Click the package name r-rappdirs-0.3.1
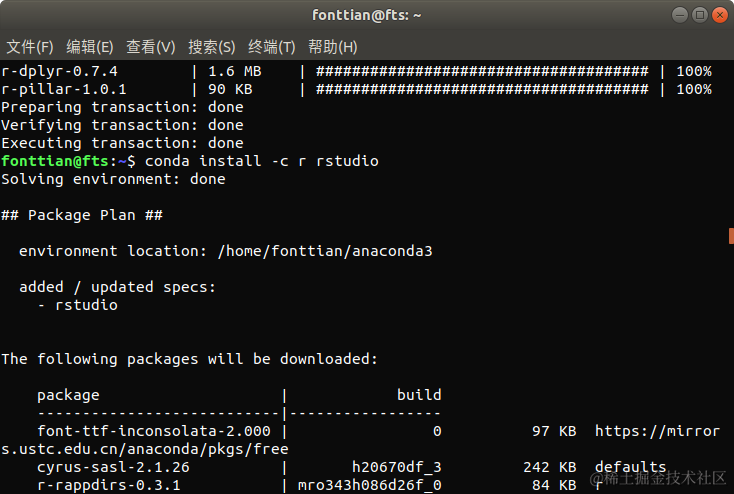 click(109, 485)
